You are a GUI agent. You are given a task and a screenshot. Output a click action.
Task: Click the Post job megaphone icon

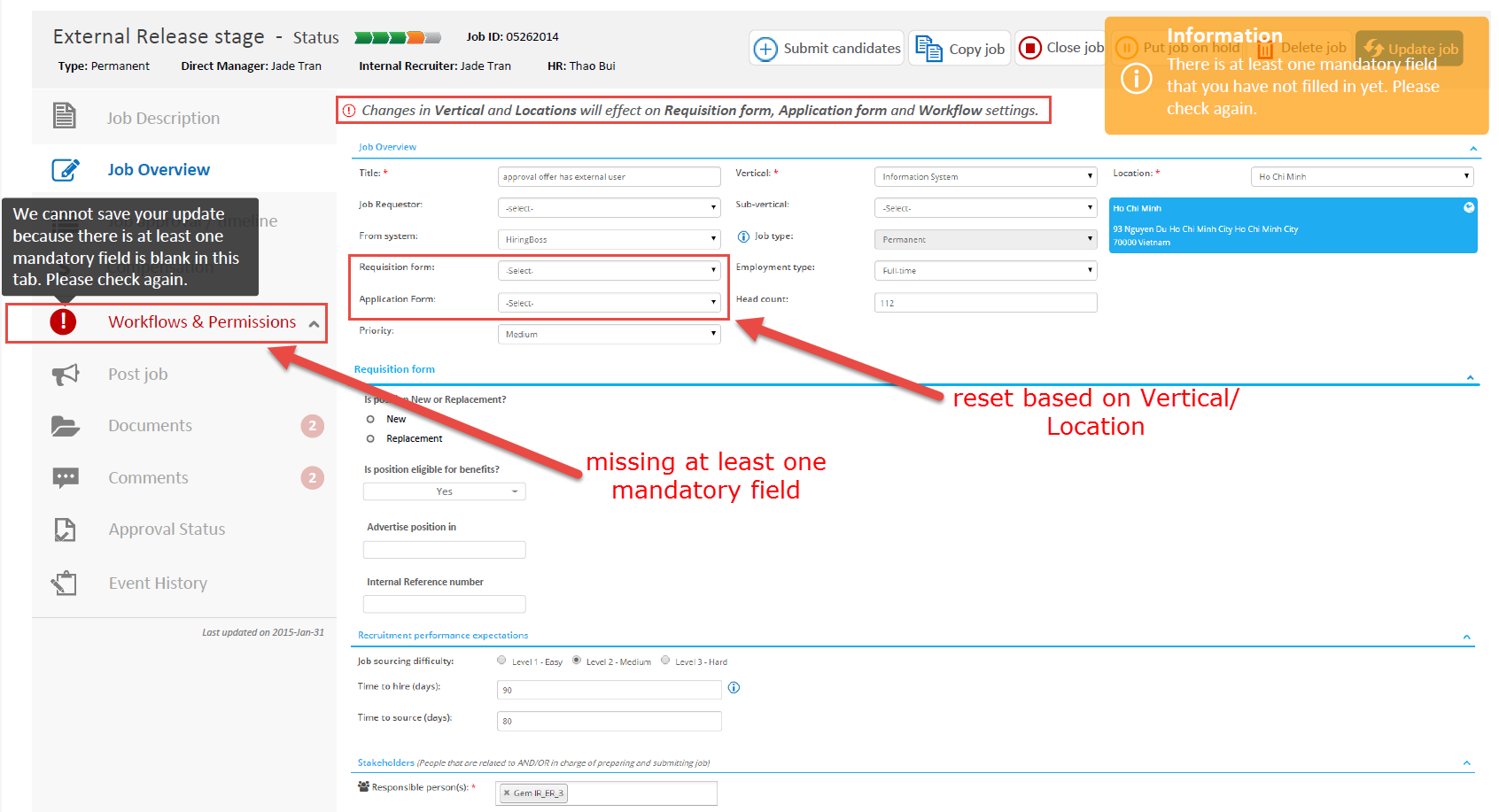click(x=66, y=375)
